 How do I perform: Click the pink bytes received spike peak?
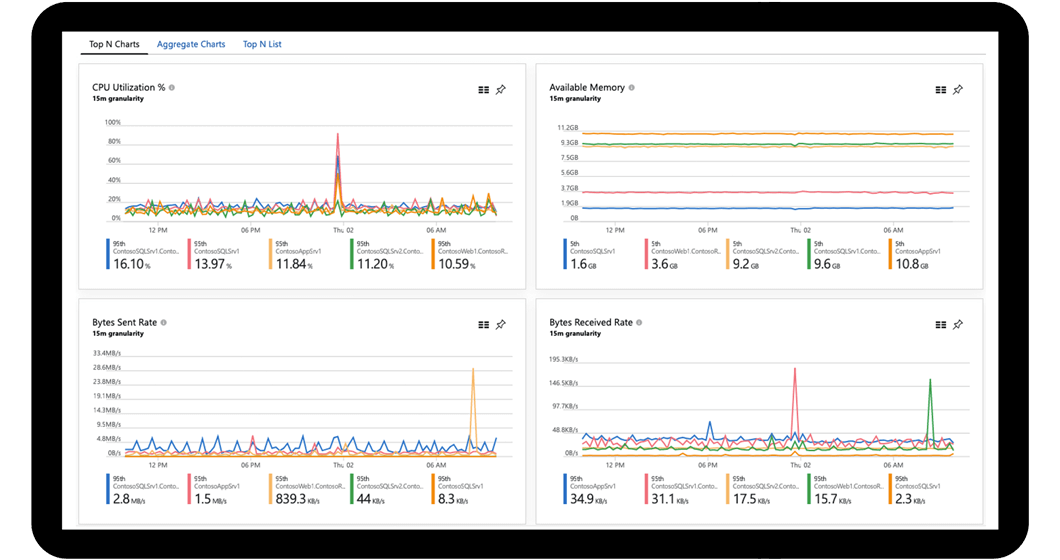click(x=795, y=369)
